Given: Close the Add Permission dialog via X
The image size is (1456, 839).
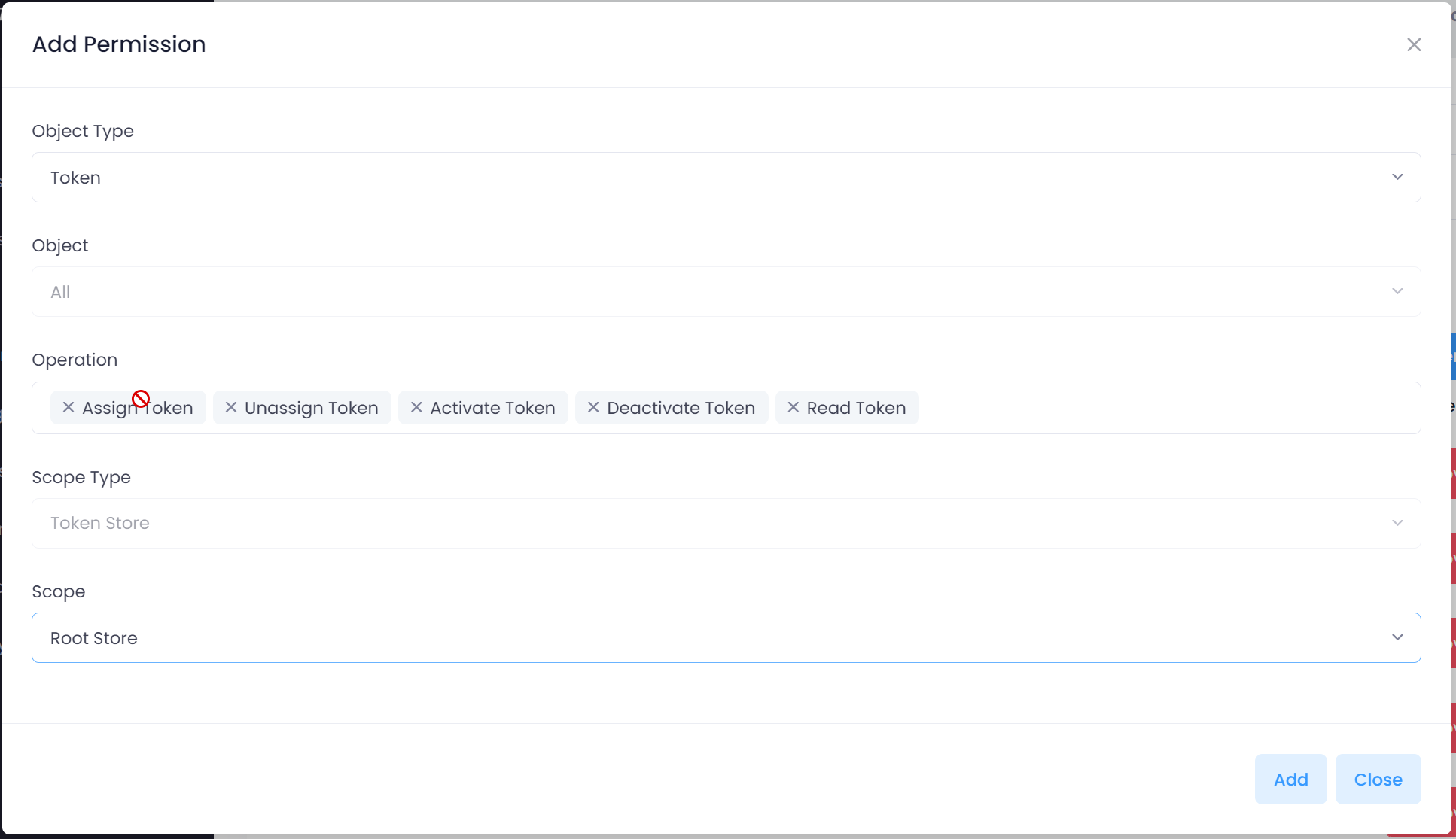Looking at the screenshot, I should [x=1413, y=44].
